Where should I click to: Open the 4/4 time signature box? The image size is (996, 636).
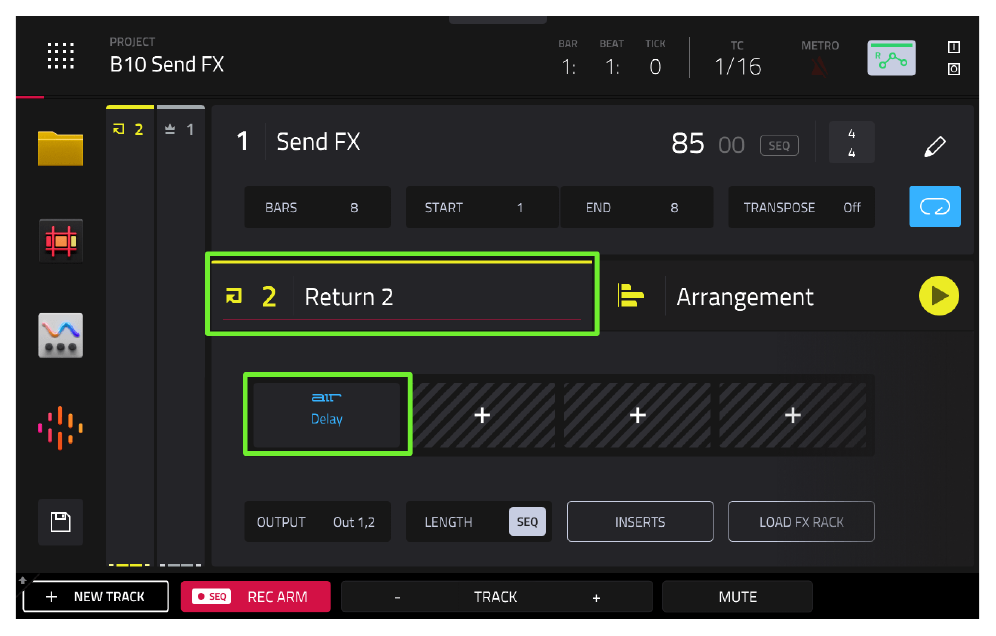click(x=851, y=143)
